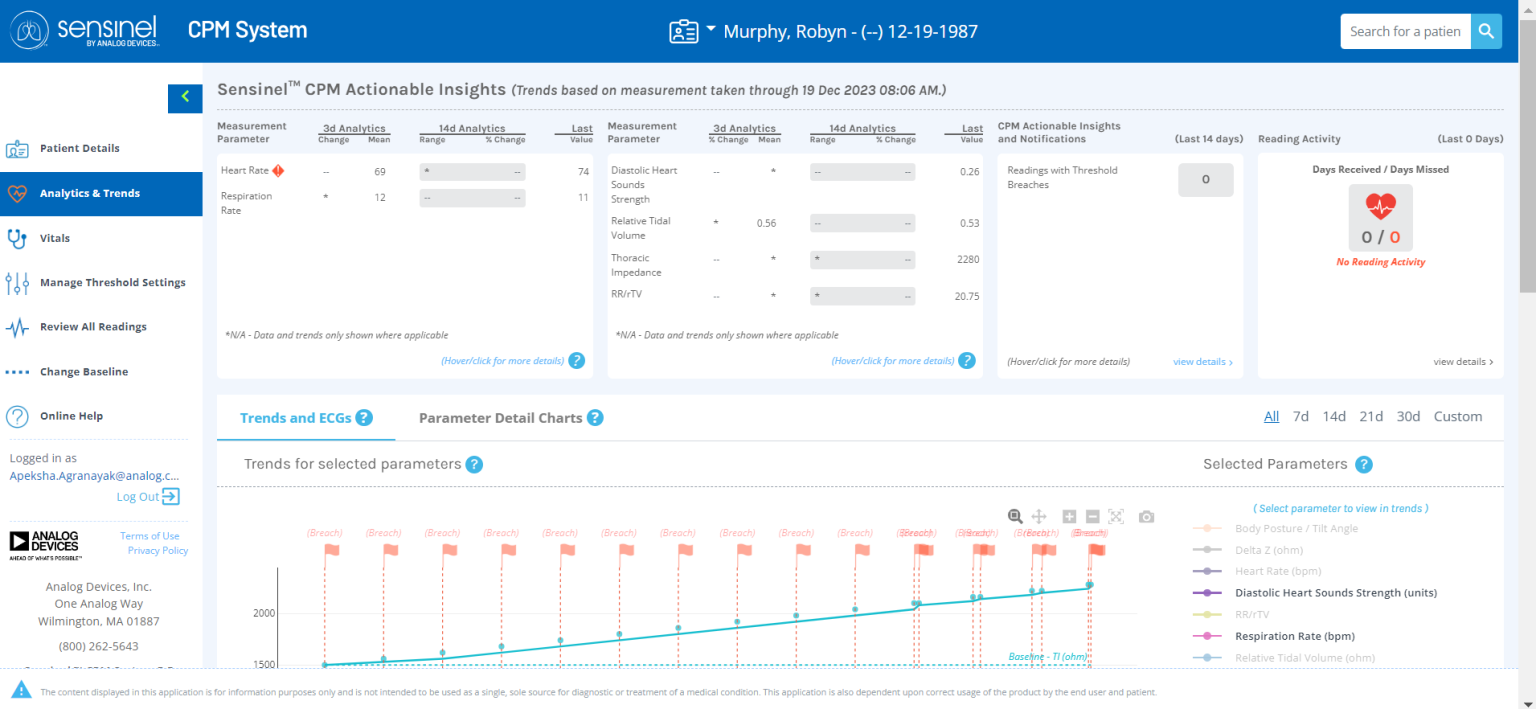Collapse the sidebar with the green chevron
Screen dimensions: 1536x709
tap(185, 97)
